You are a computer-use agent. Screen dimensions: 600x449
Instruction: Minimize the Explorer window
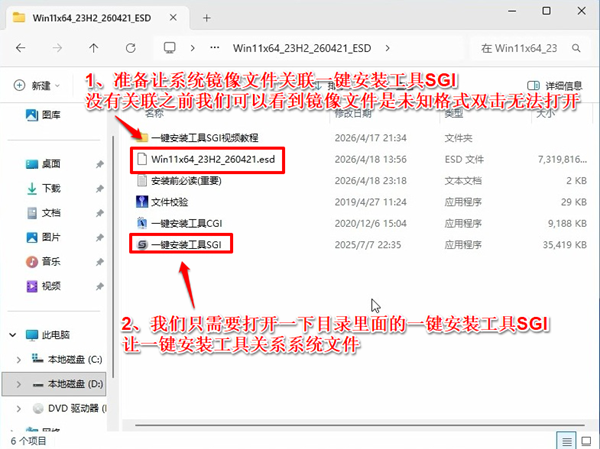[512, 11]
